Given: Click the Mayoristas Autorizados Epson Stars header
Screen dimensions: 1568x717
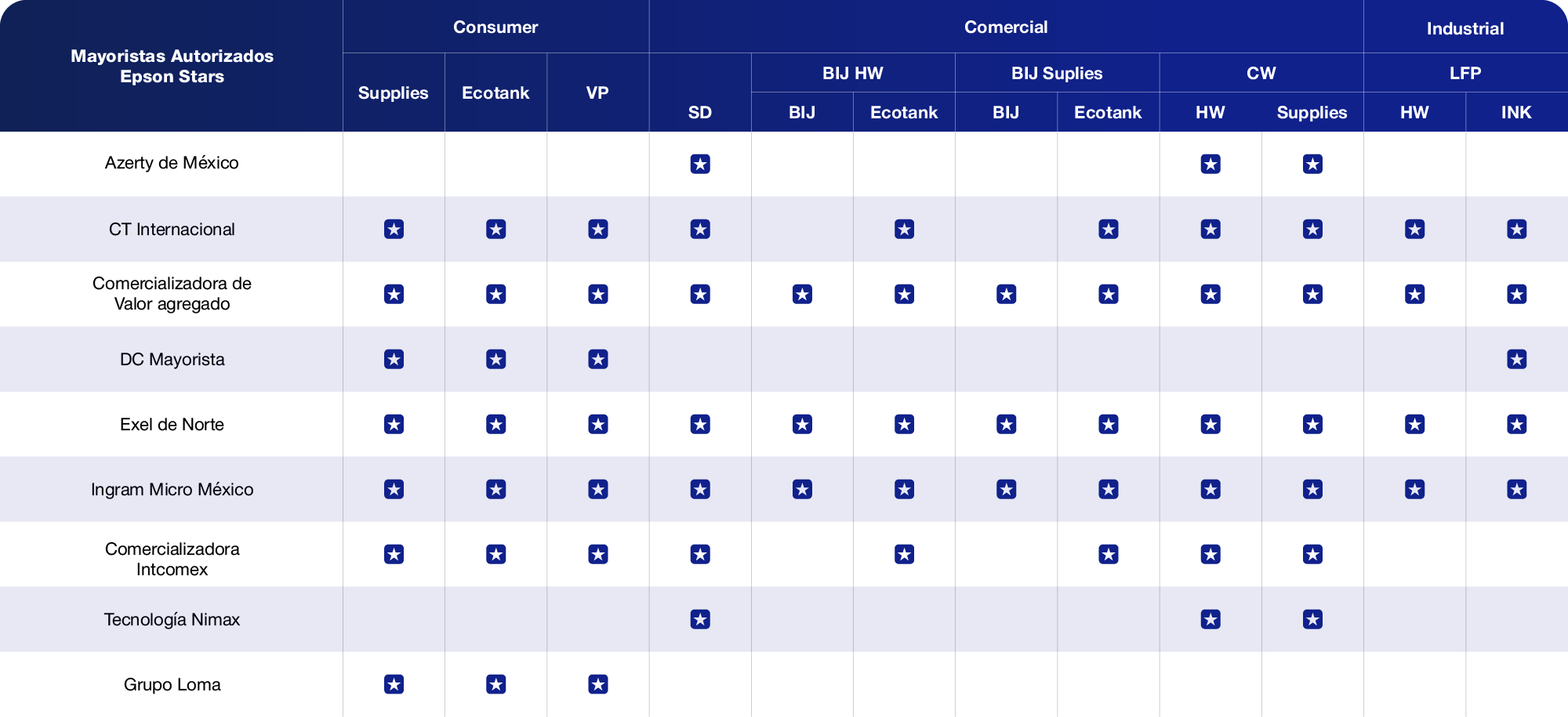Looking at the screenshot, I should coord(172,66).
